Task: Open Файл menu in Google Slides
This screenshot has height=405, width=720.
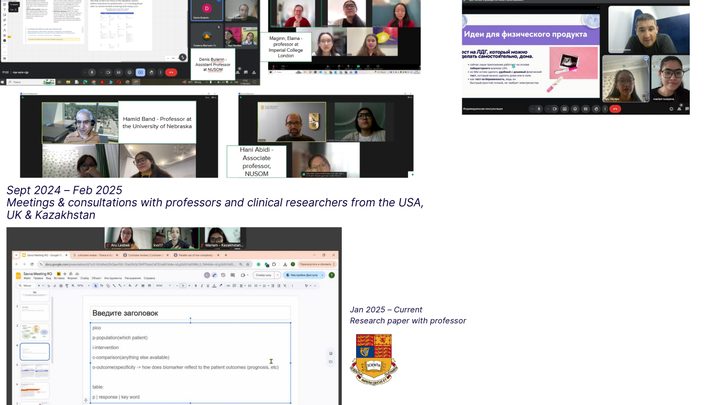Action: coord(27,278)
